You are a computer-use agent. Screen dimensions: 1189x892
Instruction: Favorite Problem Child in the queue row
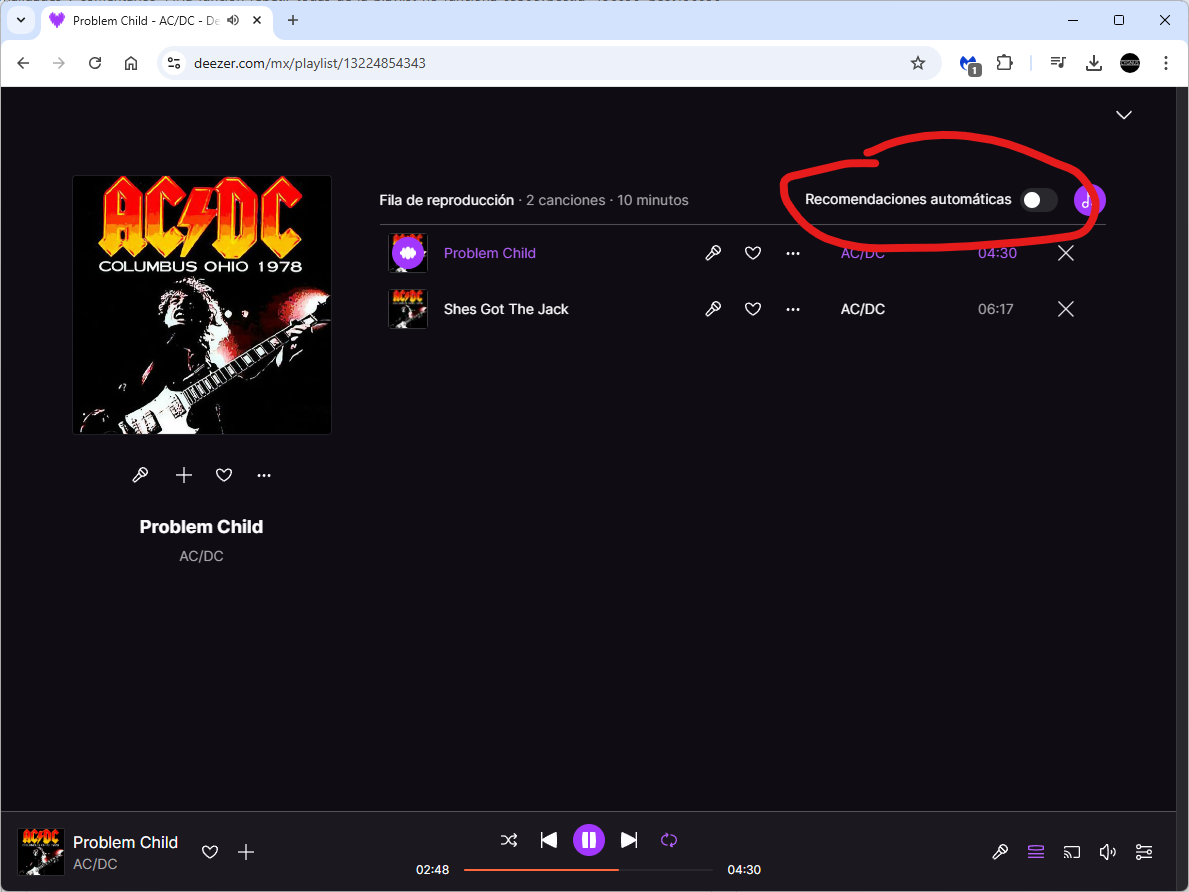click(x=752, y=253)
